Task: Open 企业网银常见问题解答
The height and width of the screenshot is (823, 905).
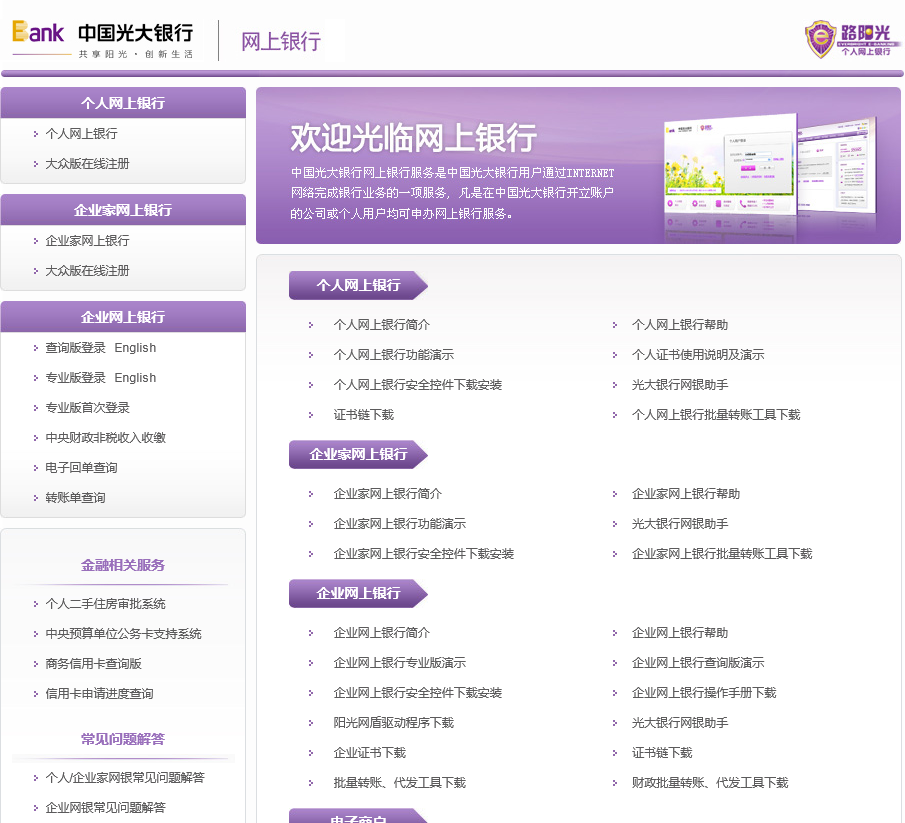Action: pyautogui.click(x=106, y=808)
